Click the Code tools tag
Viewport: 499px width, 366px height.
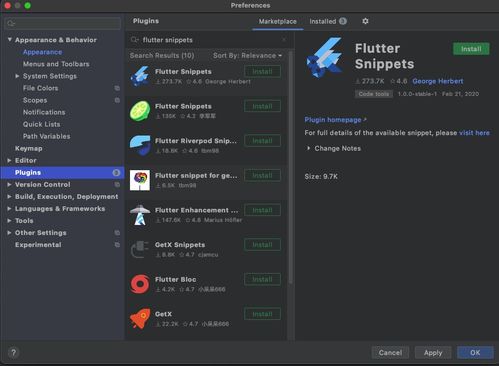[x=374, y=94]
